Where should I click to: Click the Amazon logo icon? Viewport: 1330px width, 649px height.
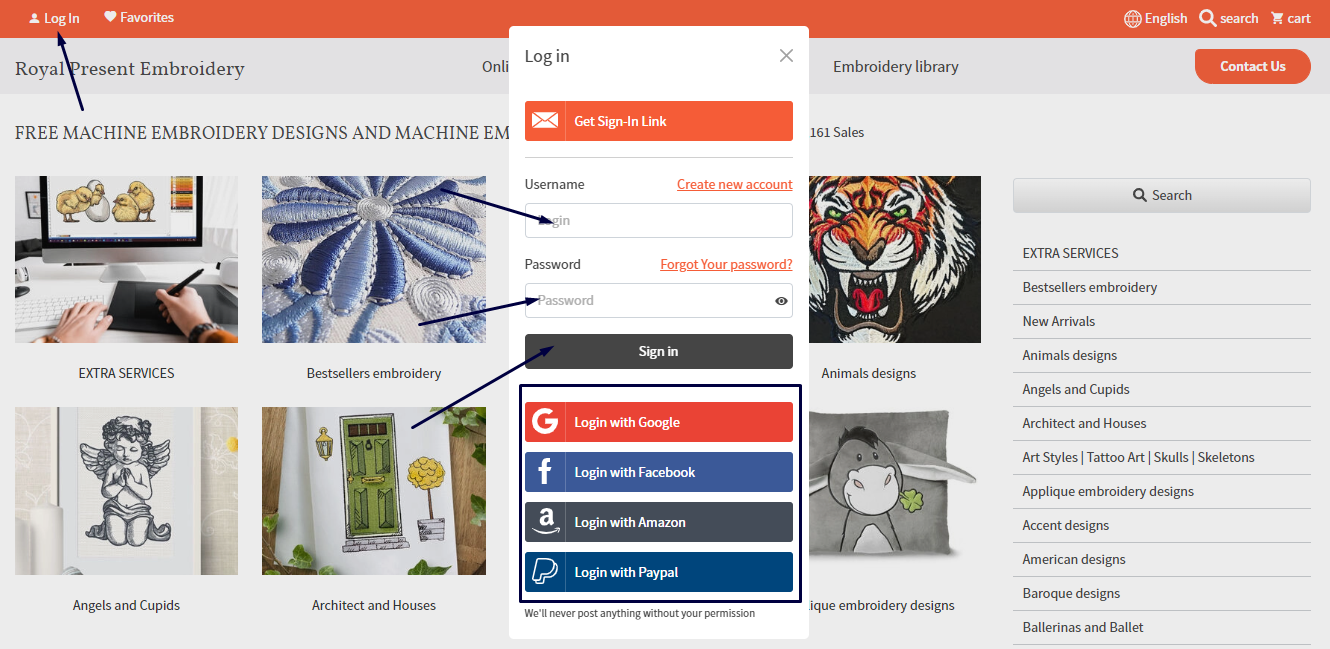coord(545,522)
